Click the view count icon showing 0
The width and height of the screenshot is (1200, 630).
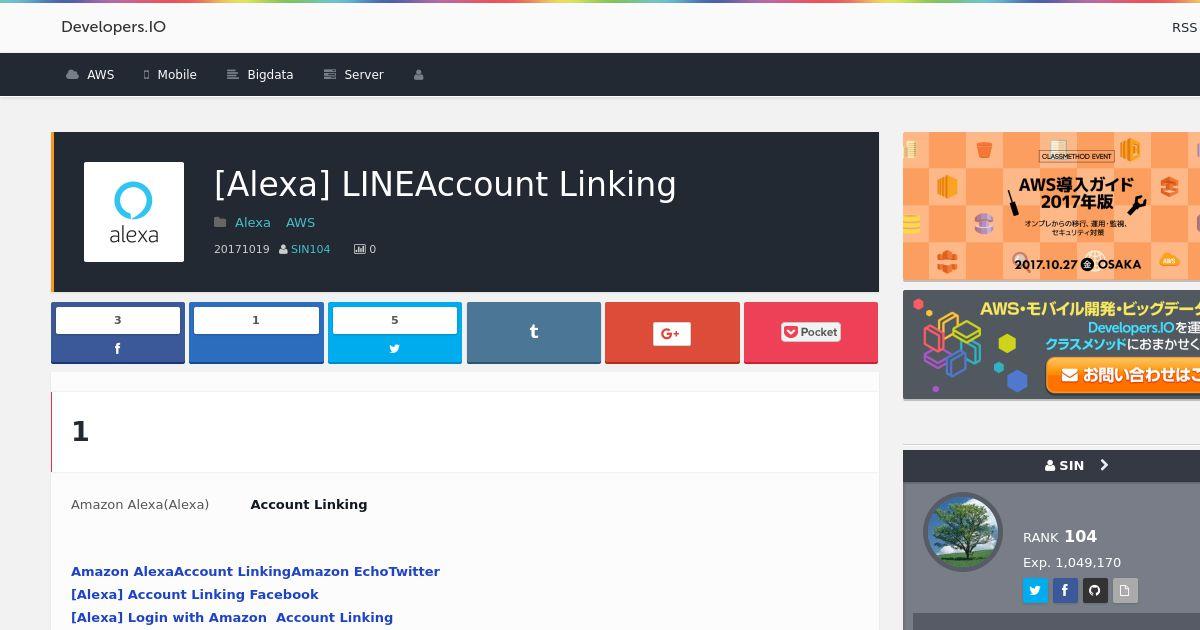359,249
